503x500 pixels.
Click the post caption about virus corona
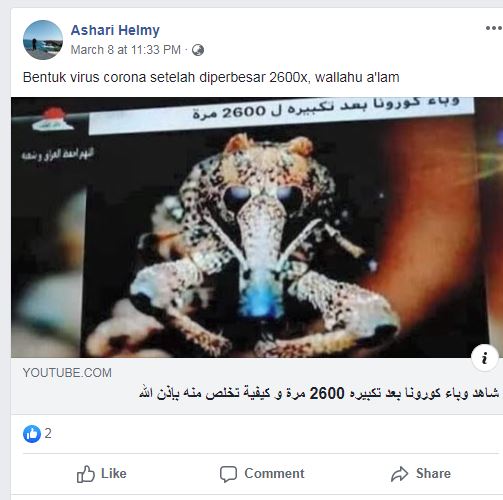(x=211, y=77)
